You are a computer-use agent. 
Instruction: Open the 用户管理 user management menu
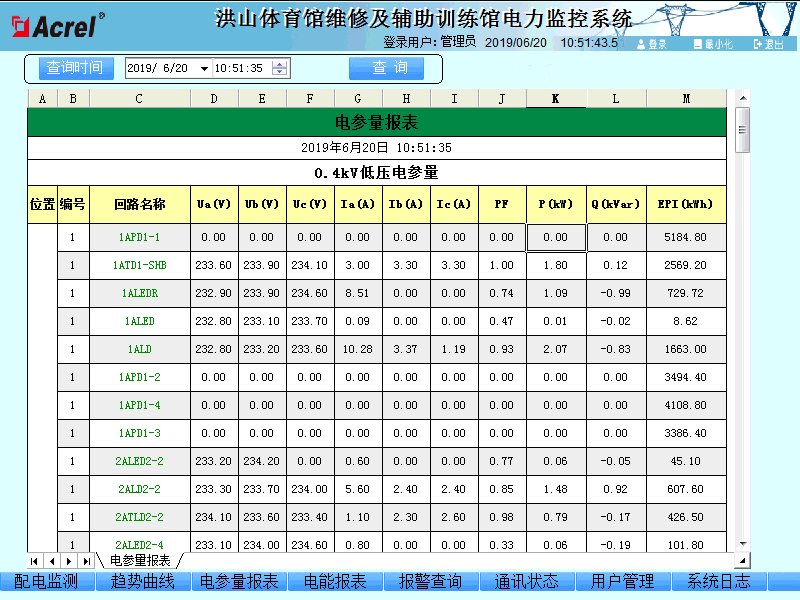pos(624,581)
